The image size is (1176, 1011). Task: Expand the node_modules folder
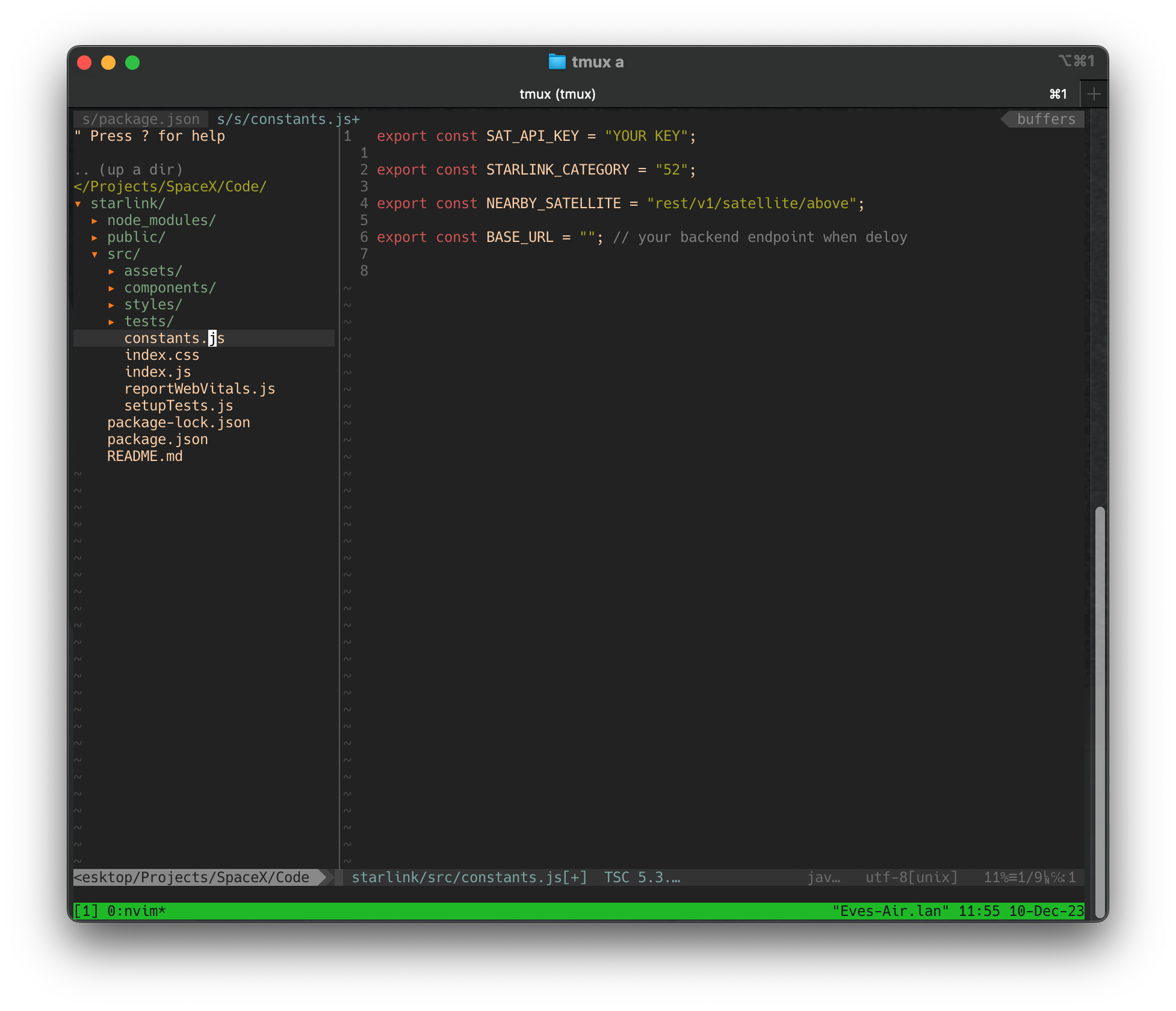pos(161,220)
